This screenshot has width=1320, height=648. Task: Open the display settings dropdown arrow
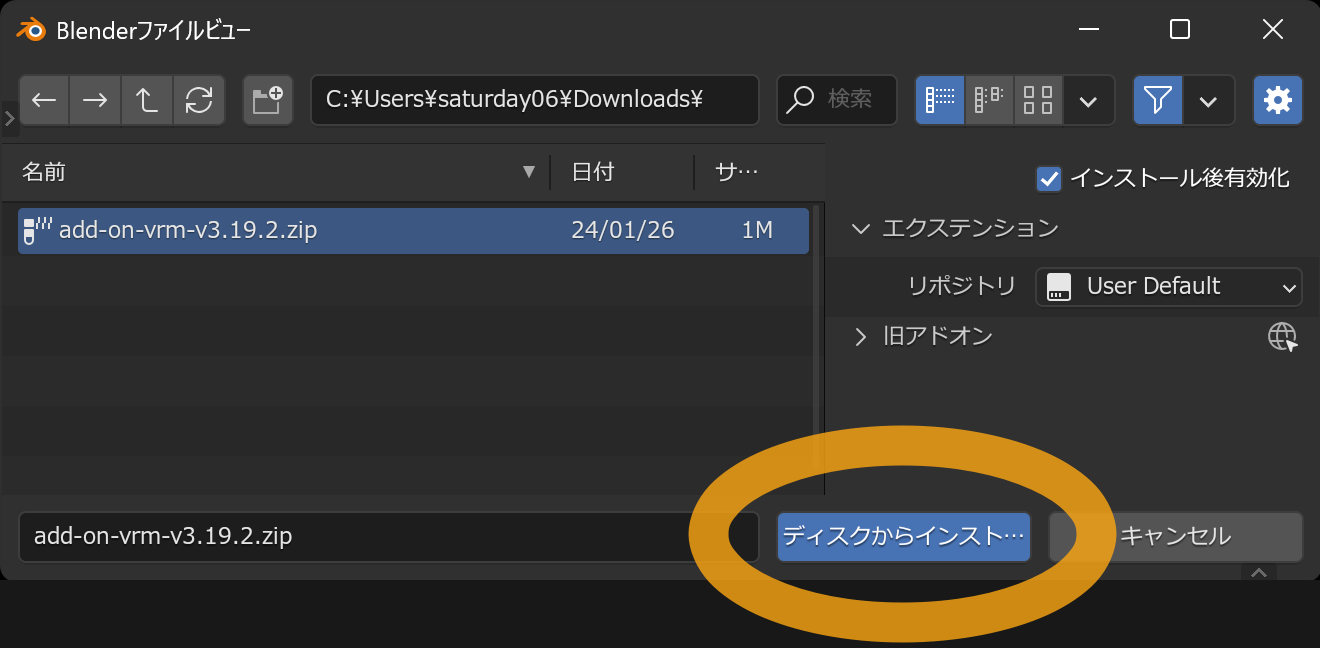tap(1089, 100)
